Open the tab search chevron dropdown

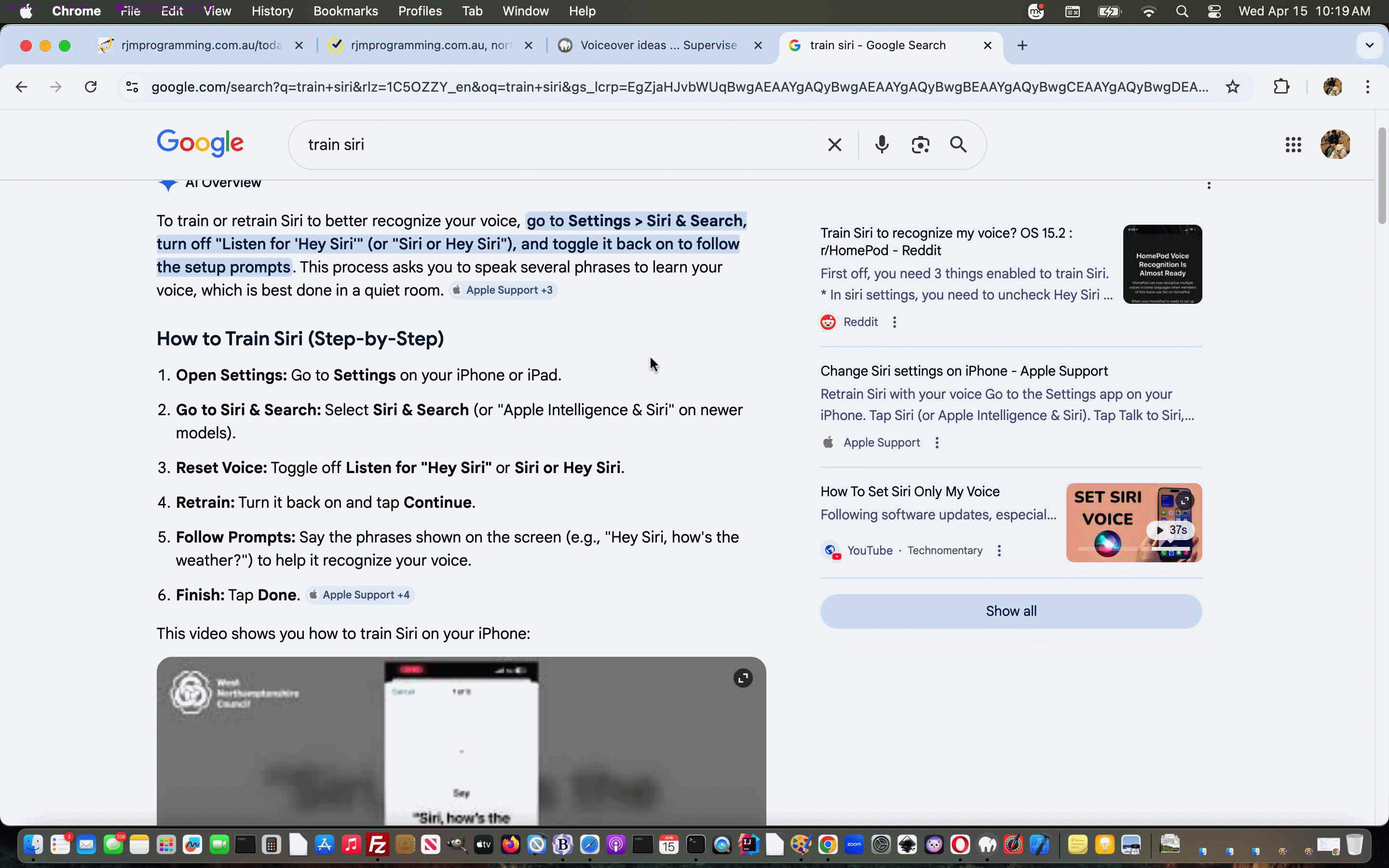[1370, 45]
